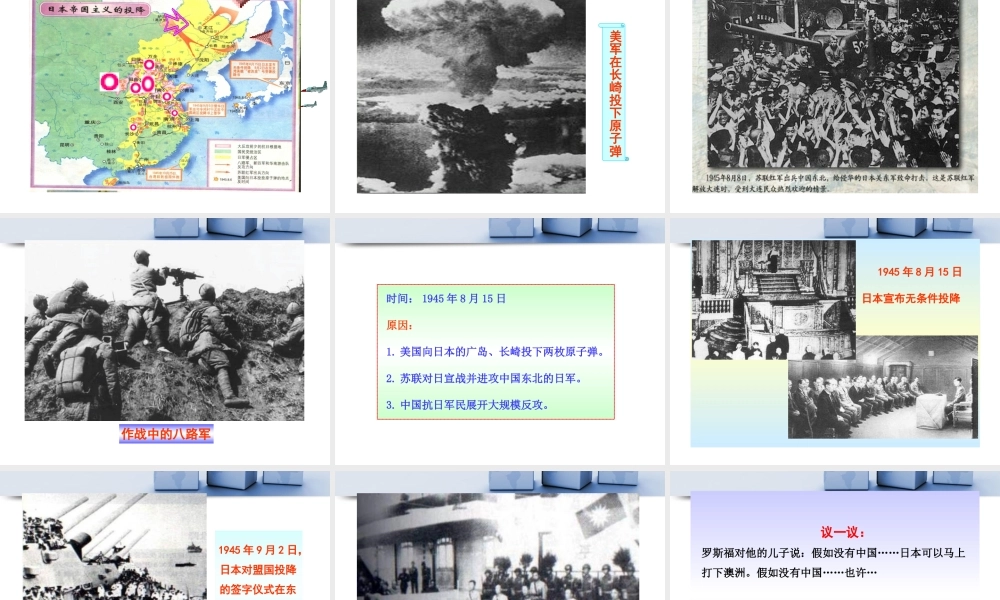Click the map title 日本帝国主义的投降

(96, 10)
